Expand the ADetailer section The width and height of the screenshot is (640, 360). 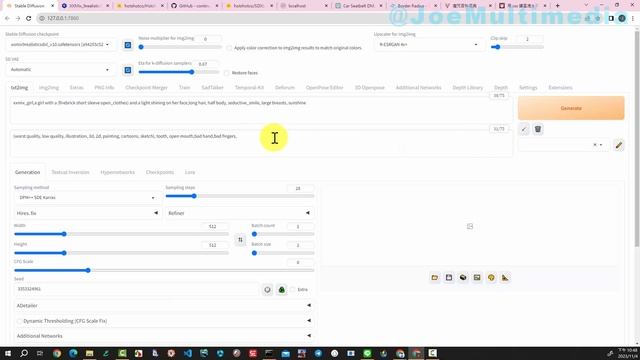pyautogui.click(x=164, y=305)
